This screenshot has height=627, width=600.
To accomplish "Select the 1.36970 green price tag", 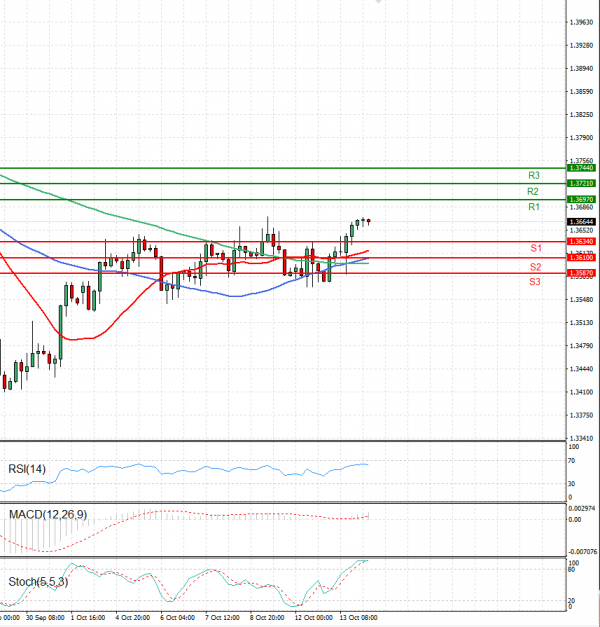I will [x=581, y=199].
